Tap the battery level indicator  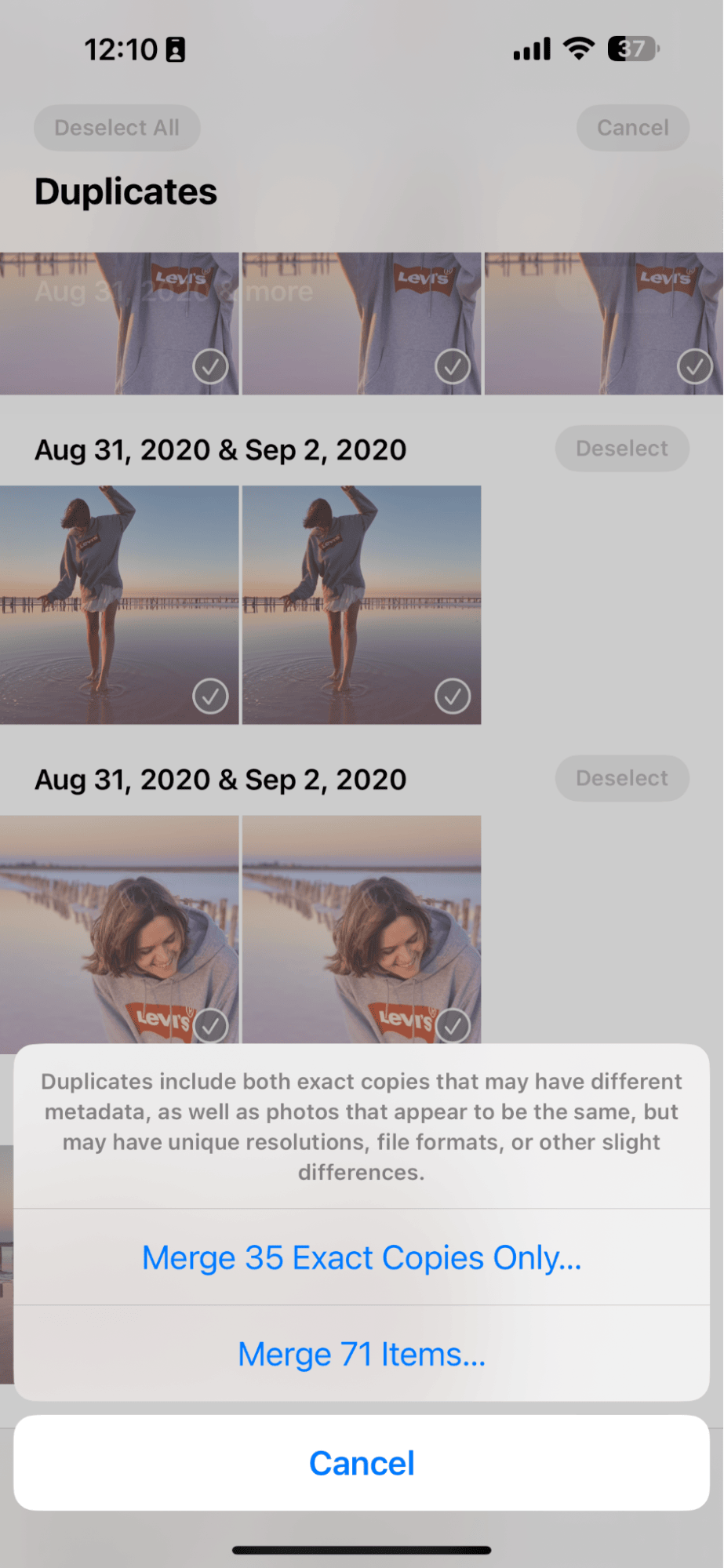coord(634,49)
